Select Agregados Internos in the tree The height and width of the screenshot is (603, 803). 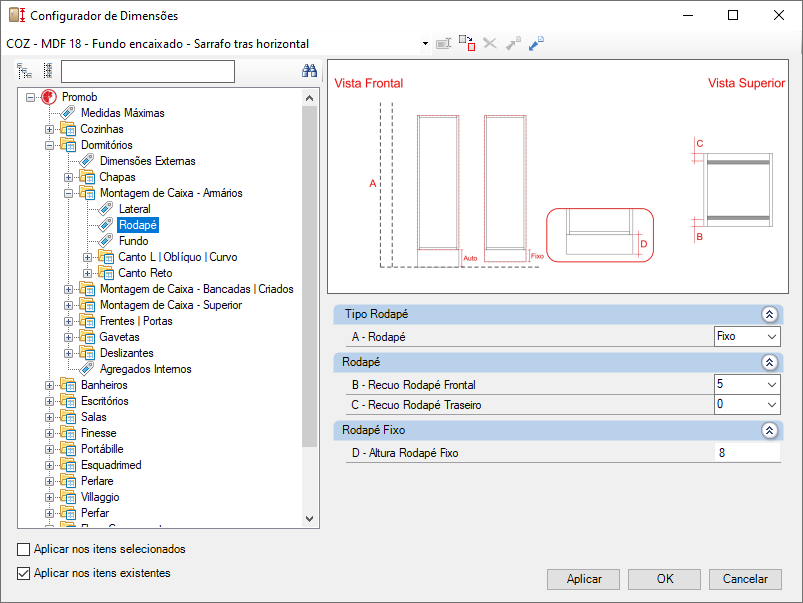tap(145, 369)
